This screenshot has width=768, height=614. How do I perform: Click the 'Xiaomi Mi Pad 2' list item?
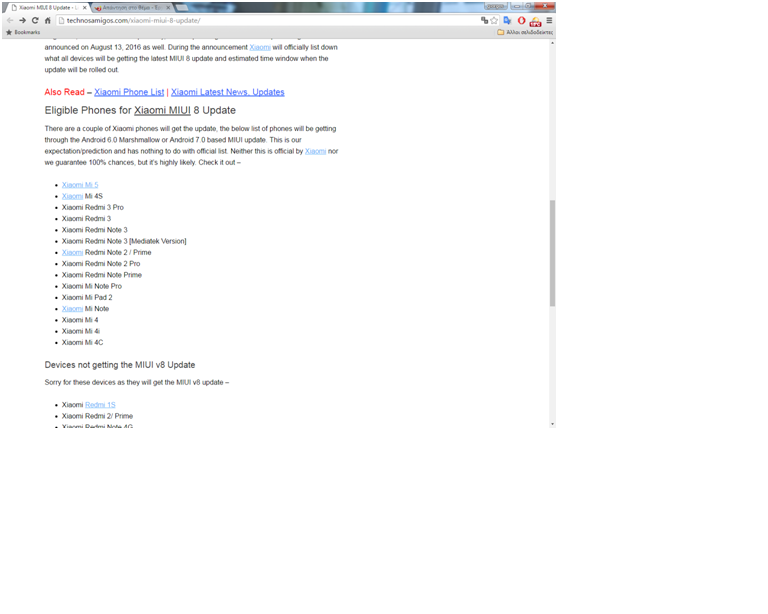pyautogui.click(x=87, y=298)
